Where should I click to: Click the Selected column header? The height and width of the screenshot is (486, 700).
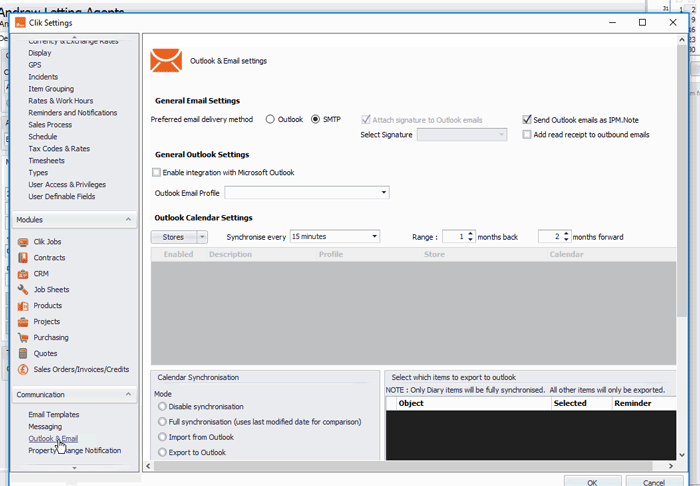point(570,403)
